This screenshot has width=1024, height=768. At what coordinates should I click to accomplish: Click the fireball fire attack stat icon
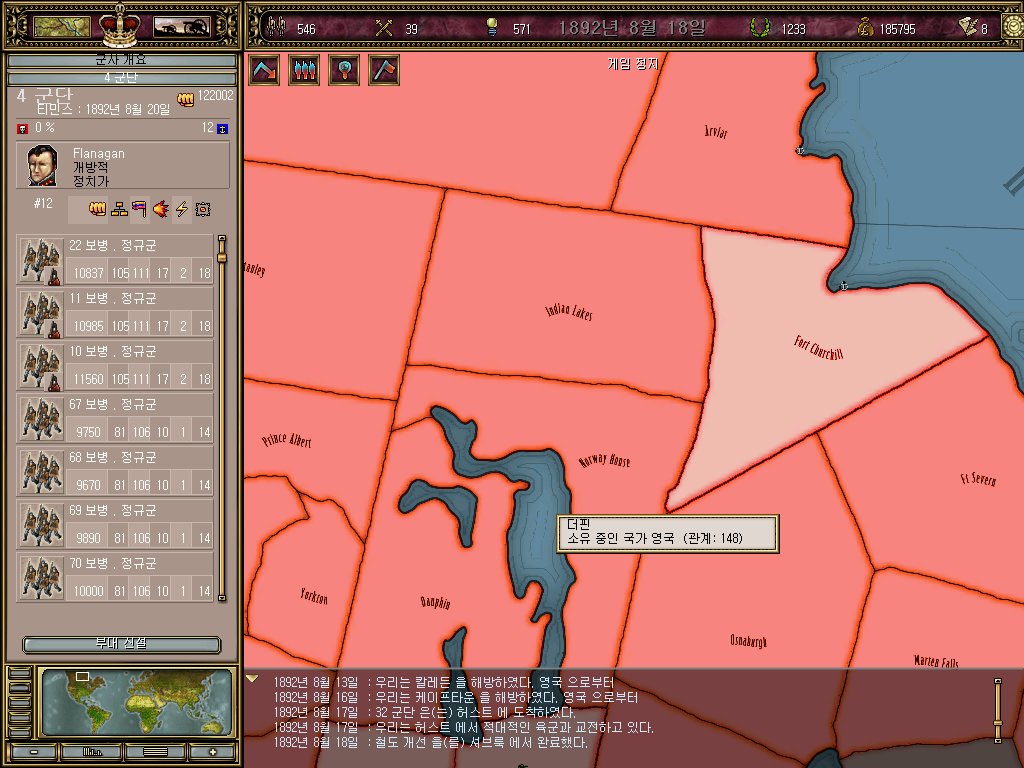coord(161,209)
